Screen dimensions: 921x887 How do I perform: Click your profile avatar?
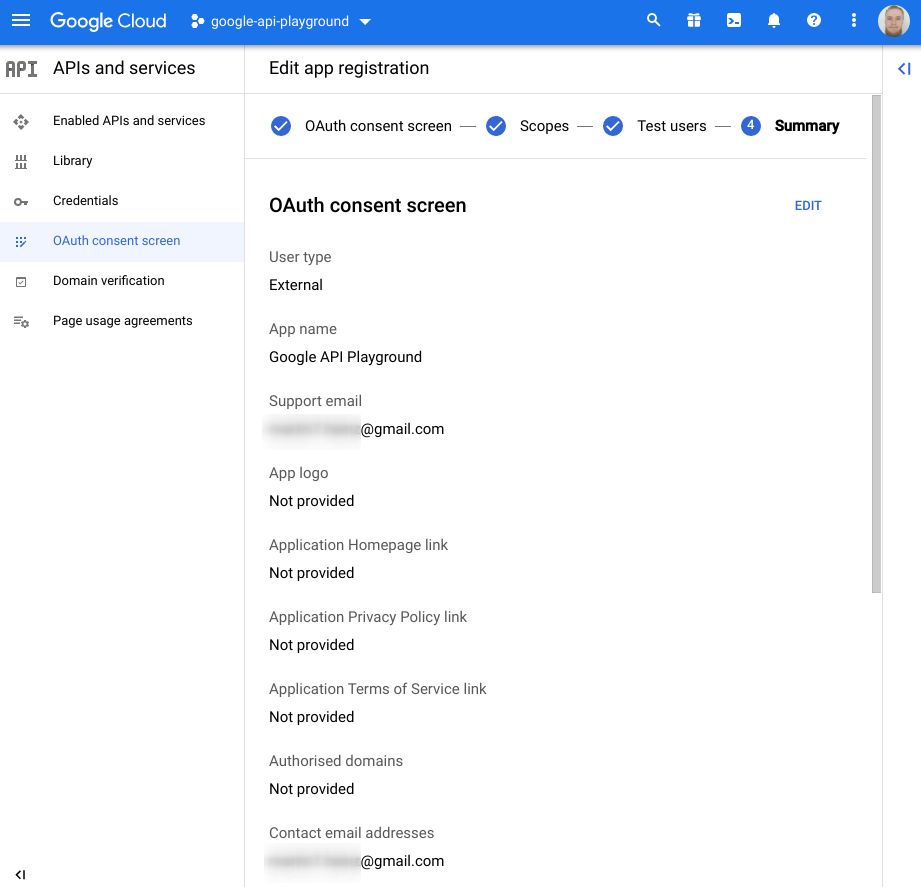click(893, 20)
